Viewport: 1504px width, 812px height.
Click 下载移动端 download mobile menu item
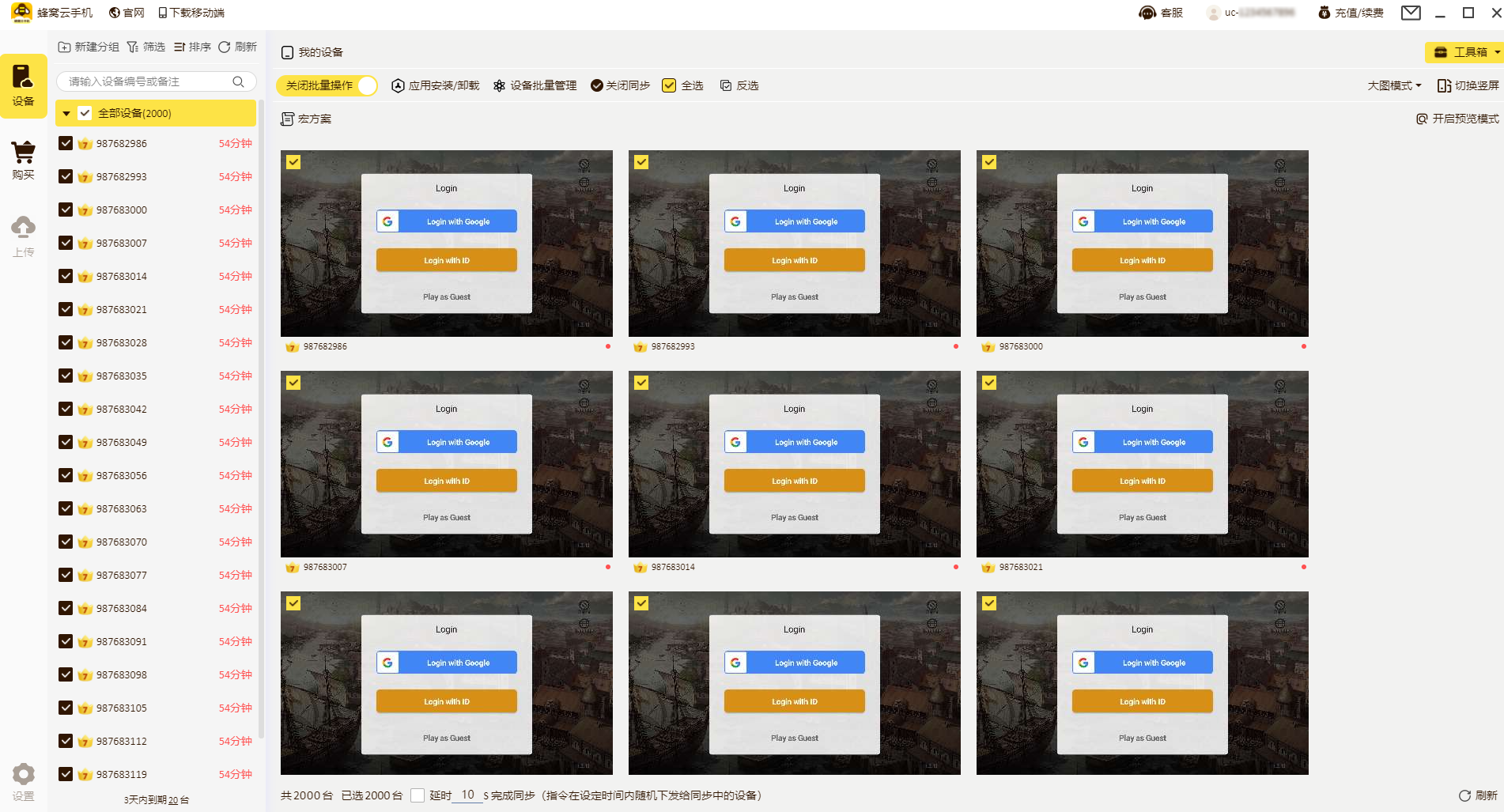[191, 13]
